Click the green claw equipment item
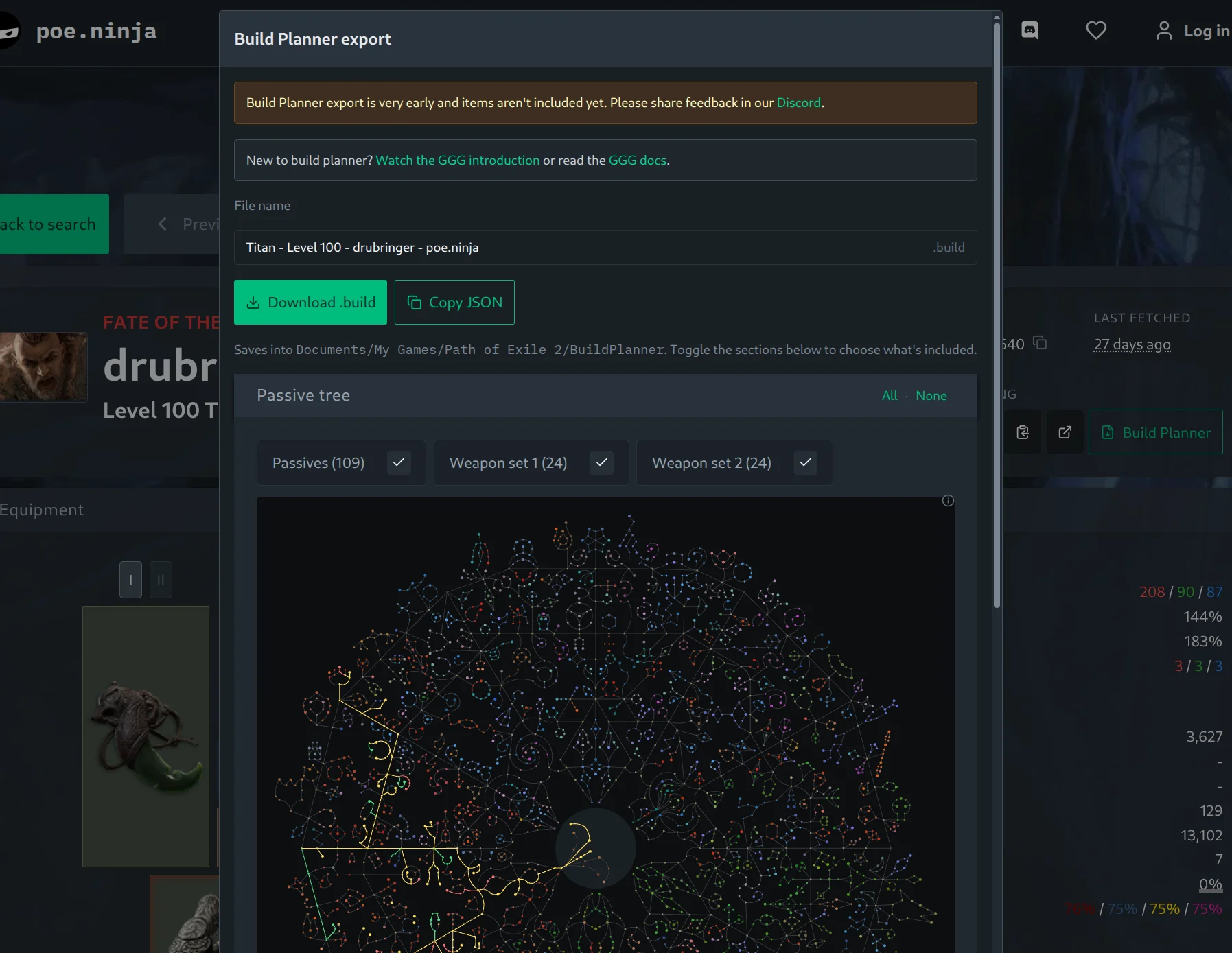The width and height of the screenshot is (1232, 953). (146, 736)
